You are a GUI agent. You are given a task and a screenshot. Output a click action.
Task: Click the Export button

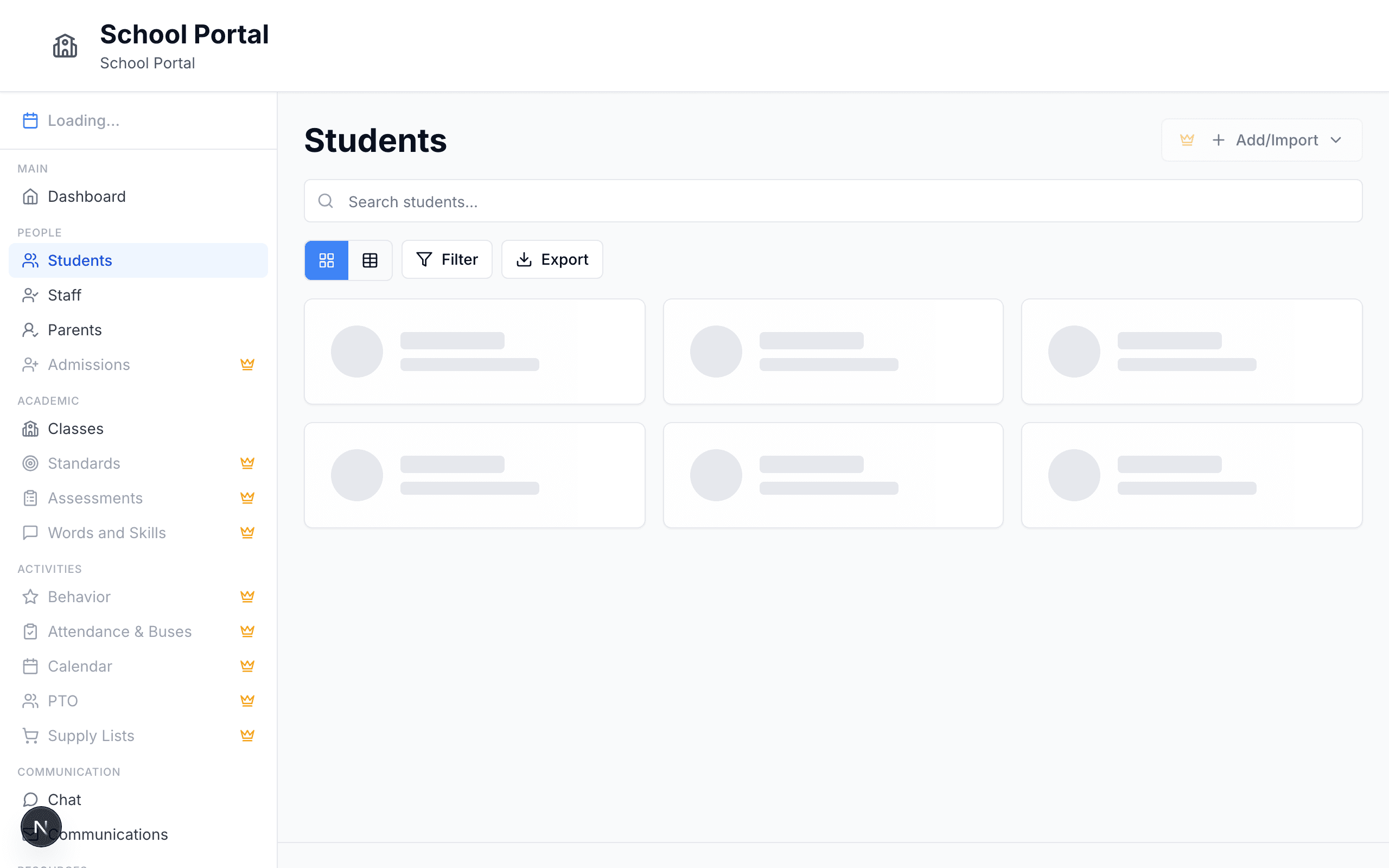(x=552, y=259)
